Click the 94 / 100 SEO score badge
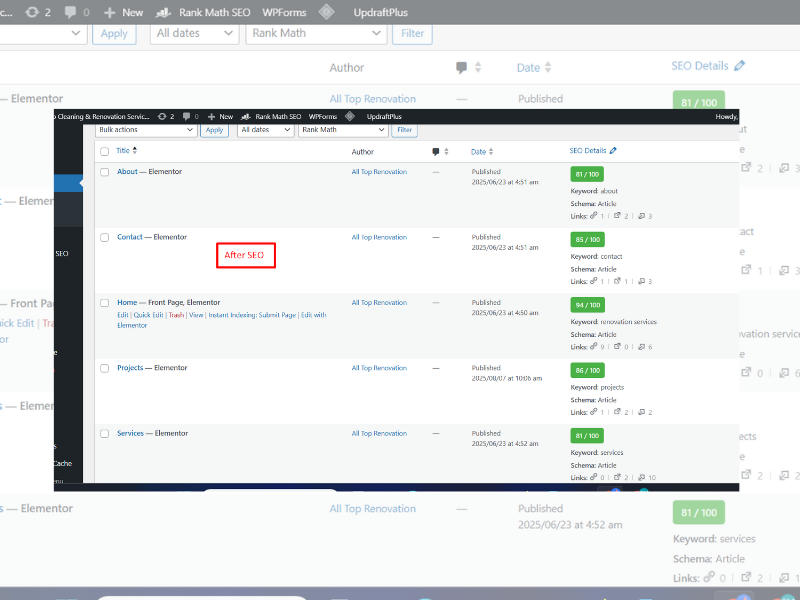 pyautogui.click(x=587, y=305)
